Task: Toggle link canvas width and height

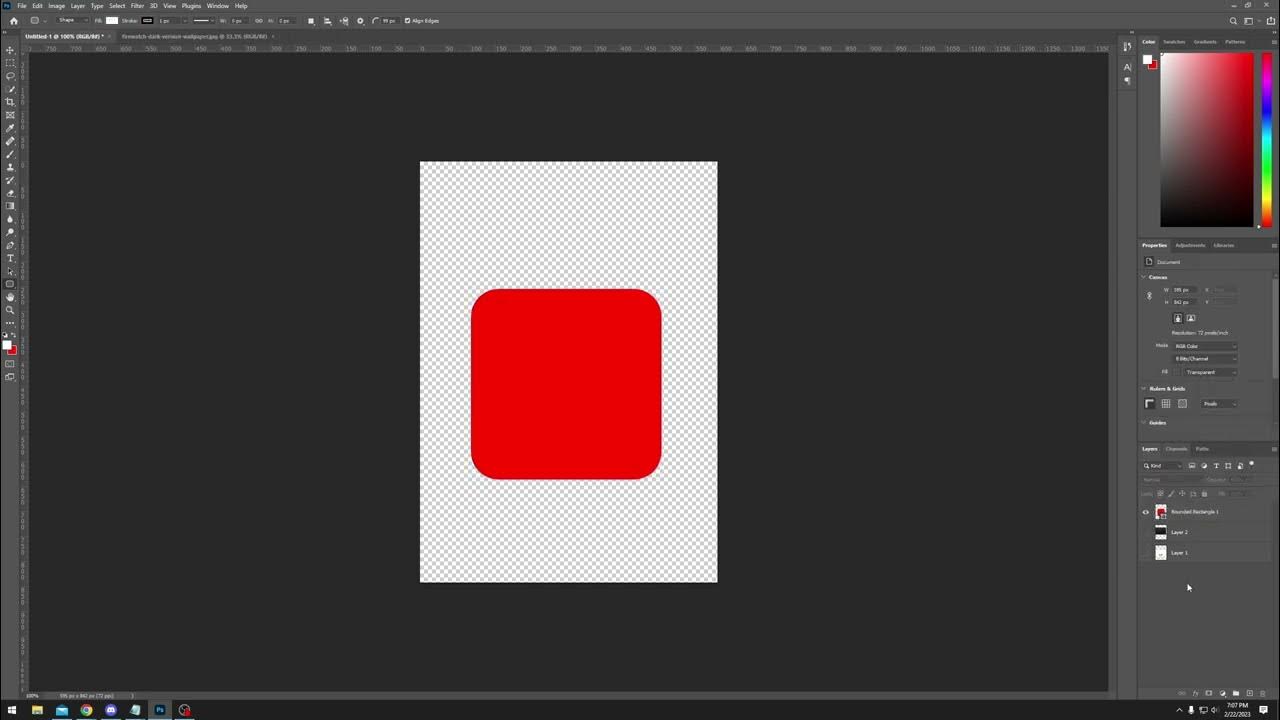Action: pos(1149,296)
